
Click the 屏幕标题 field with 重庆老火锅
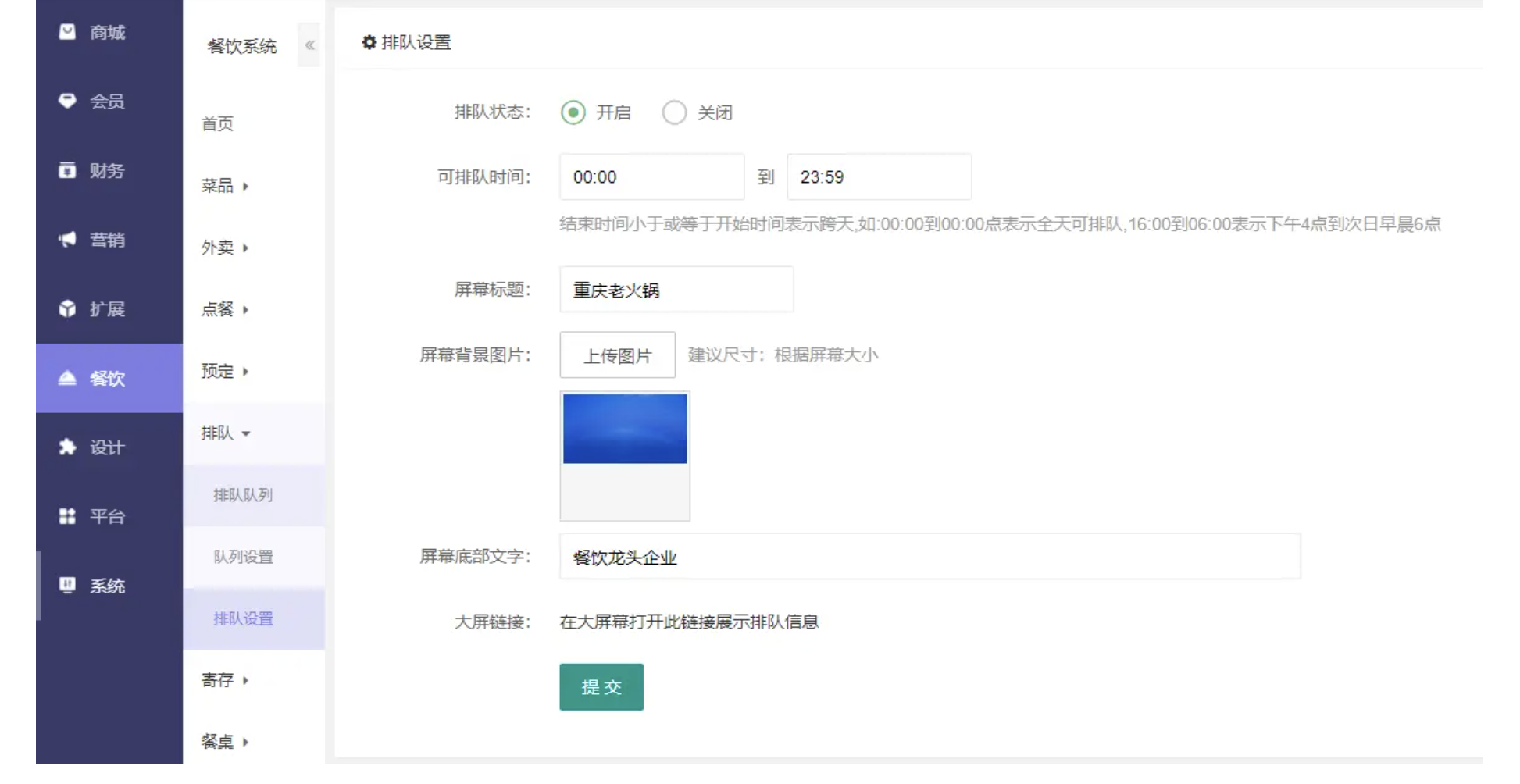click(677, 290)
